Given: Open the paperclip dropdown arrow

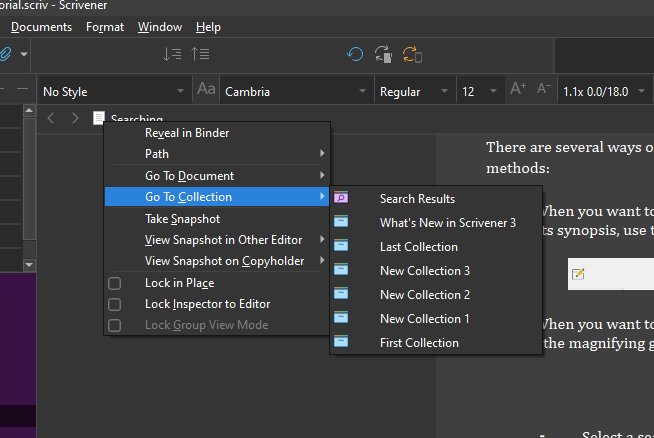Looking at the screenshot, I should (24, 54).
